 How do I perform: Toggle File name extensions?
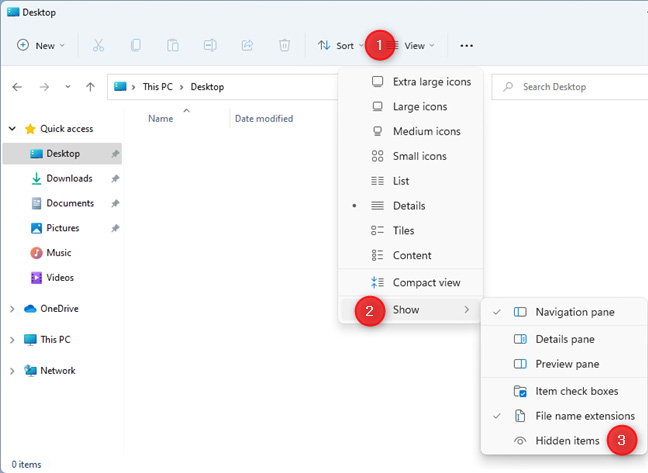[563, 416]
